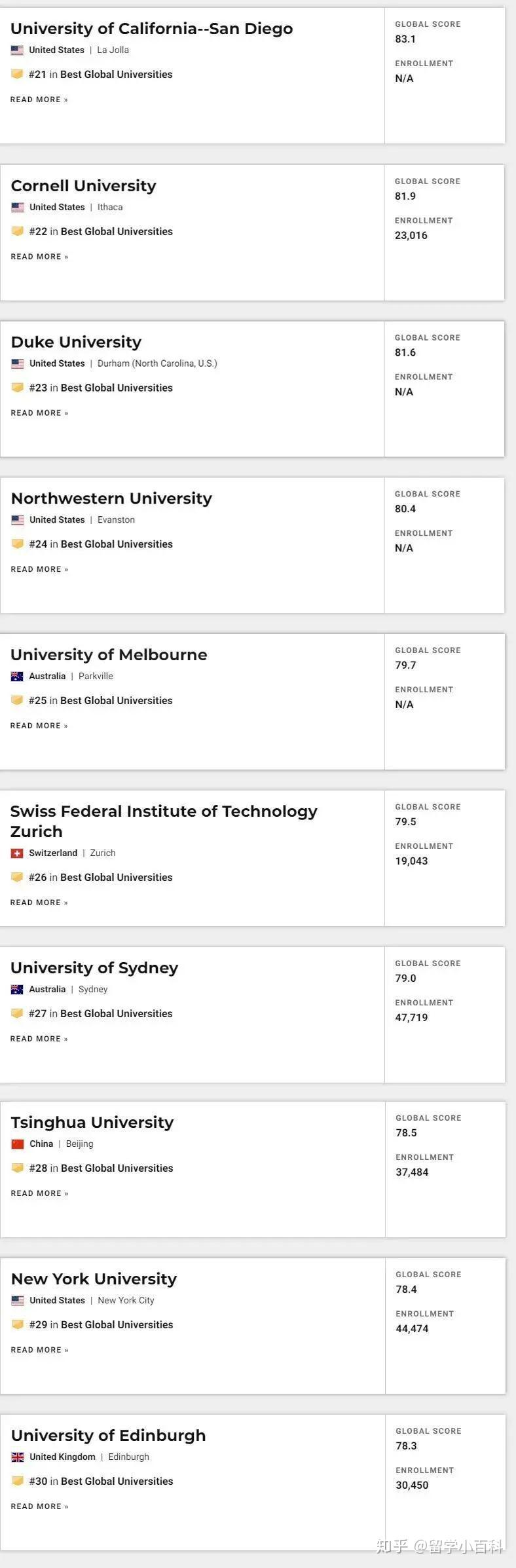Viewport: 516px width, 1568px height.
Task: Click the gold badge icon beside #28 ranking
Action: 18,1168
